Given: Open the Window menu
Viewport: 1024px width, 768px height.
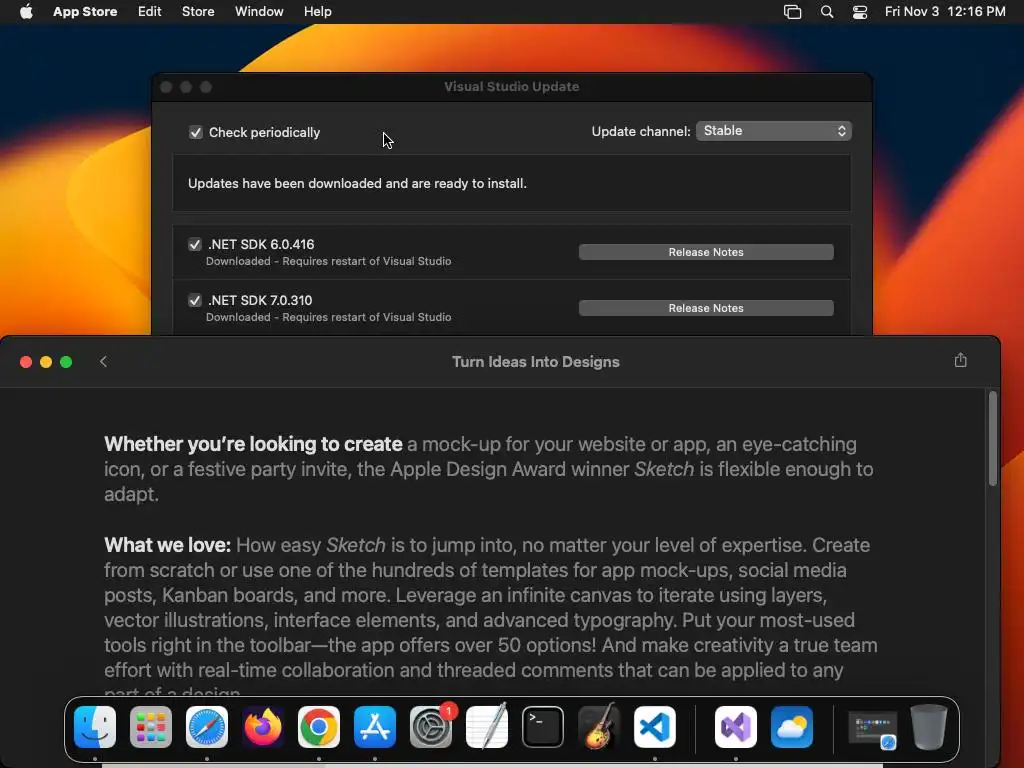Looking at the screenshot, I should (259, 12).
